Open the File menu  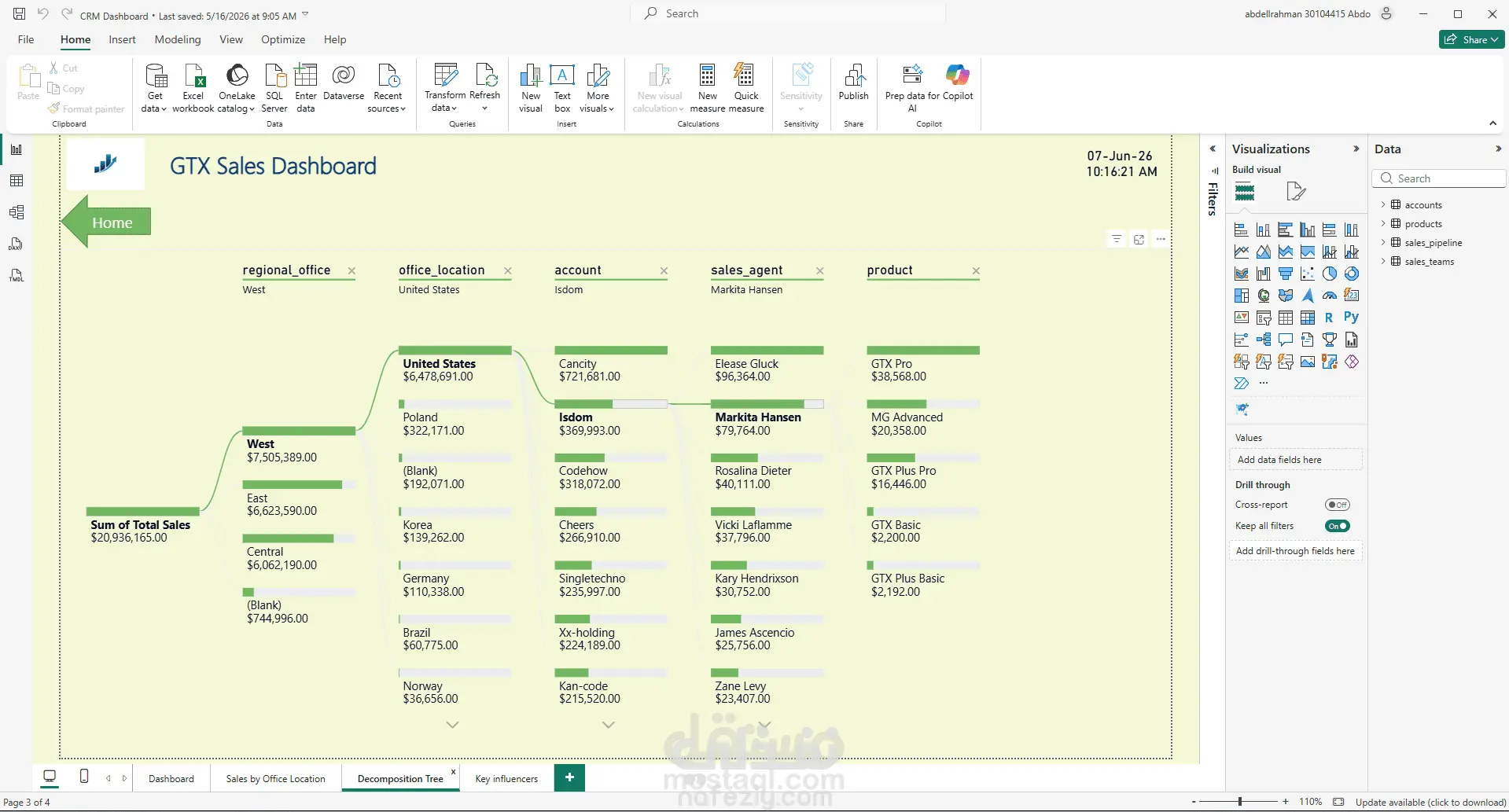tap(26, 39)
